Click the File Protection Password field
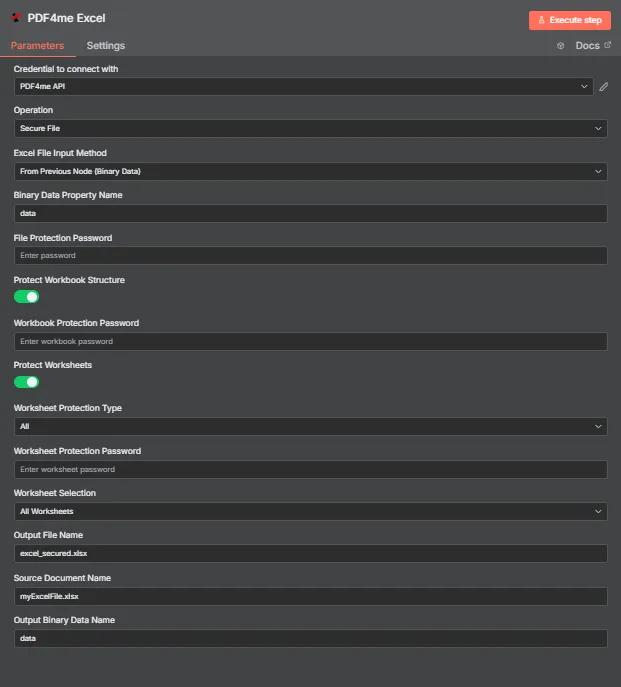Viewport: 621px width, 687px height. [x=311, y=255]
